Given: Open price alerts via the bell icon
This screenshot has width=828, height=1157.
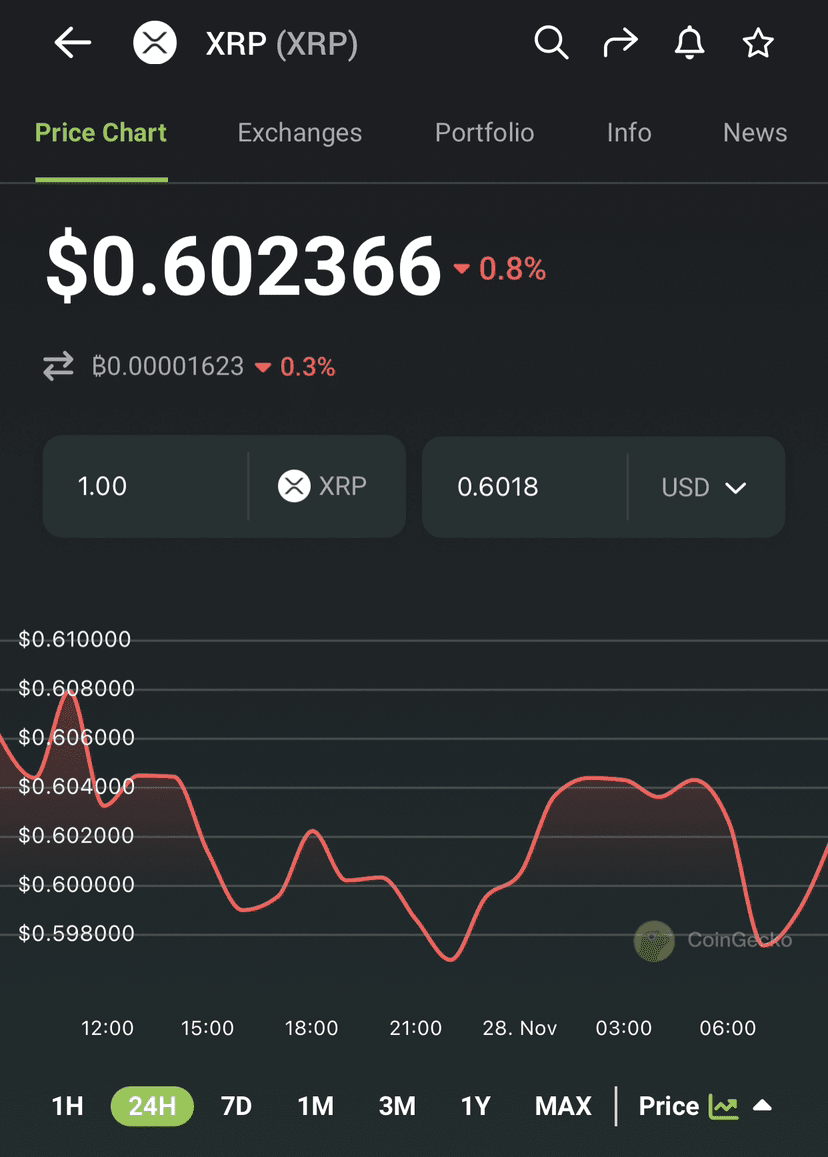Looking at the screenshot, I should pyautogui.click(x=689, y=42).
